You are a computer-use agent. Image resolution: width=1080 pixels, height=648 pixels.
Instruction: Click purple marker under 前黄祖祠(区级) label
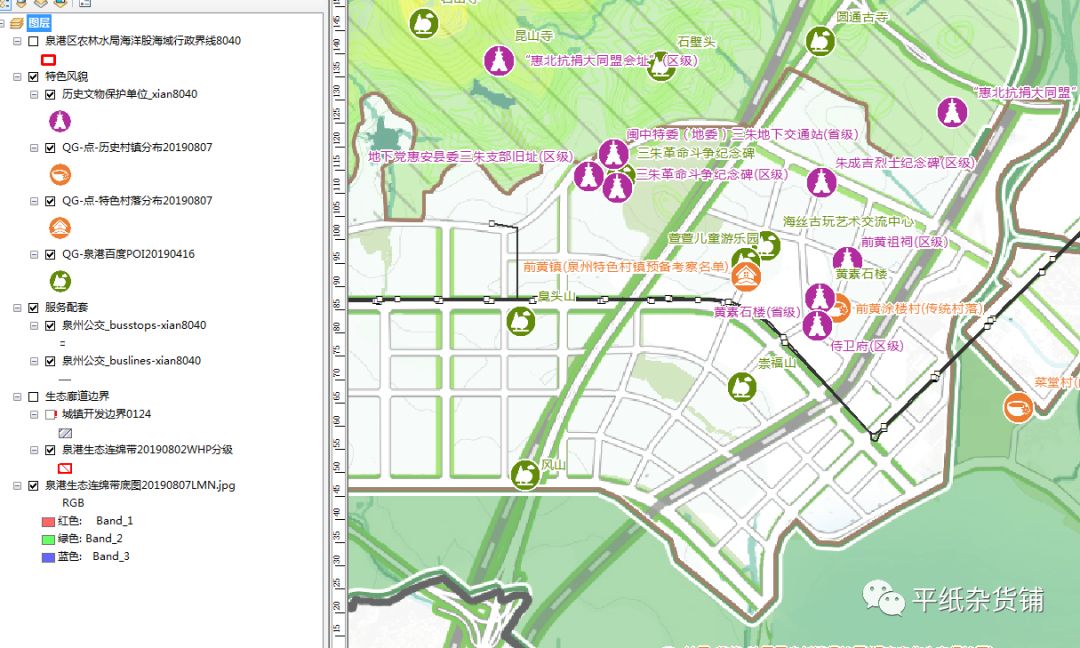point(847,259)
